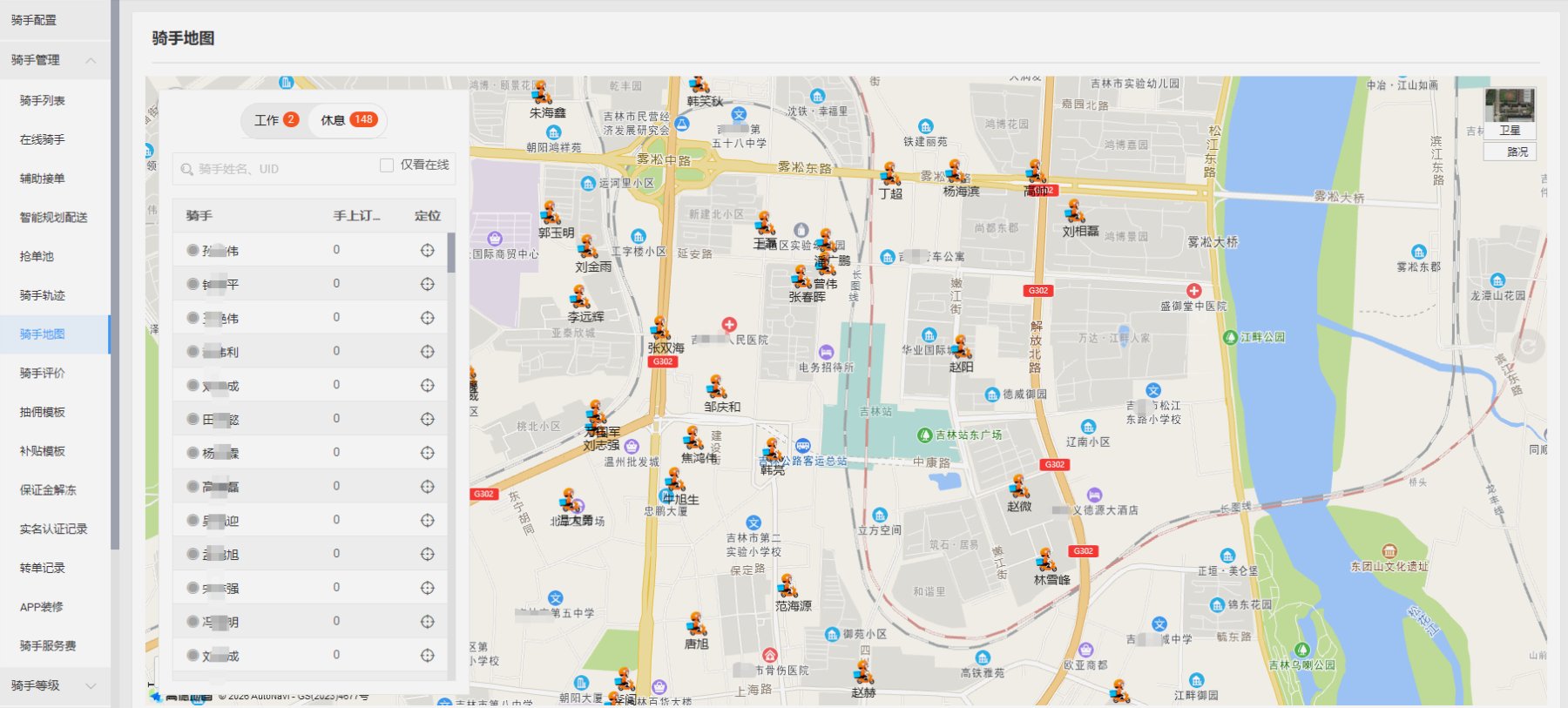Select rider marker 杨海滨 on map
1568x708 pixels.
click(x=956, y=172)
